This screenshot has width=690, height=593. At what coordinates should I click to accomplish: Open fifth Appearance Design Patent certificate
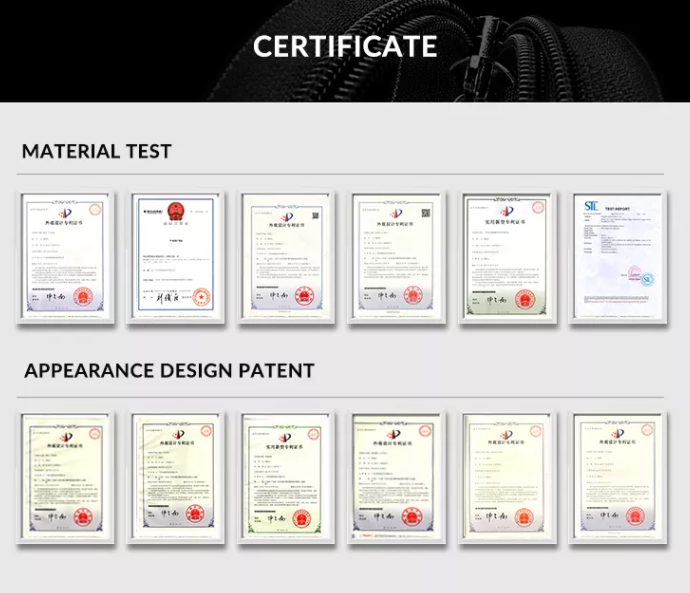(507, 477)
